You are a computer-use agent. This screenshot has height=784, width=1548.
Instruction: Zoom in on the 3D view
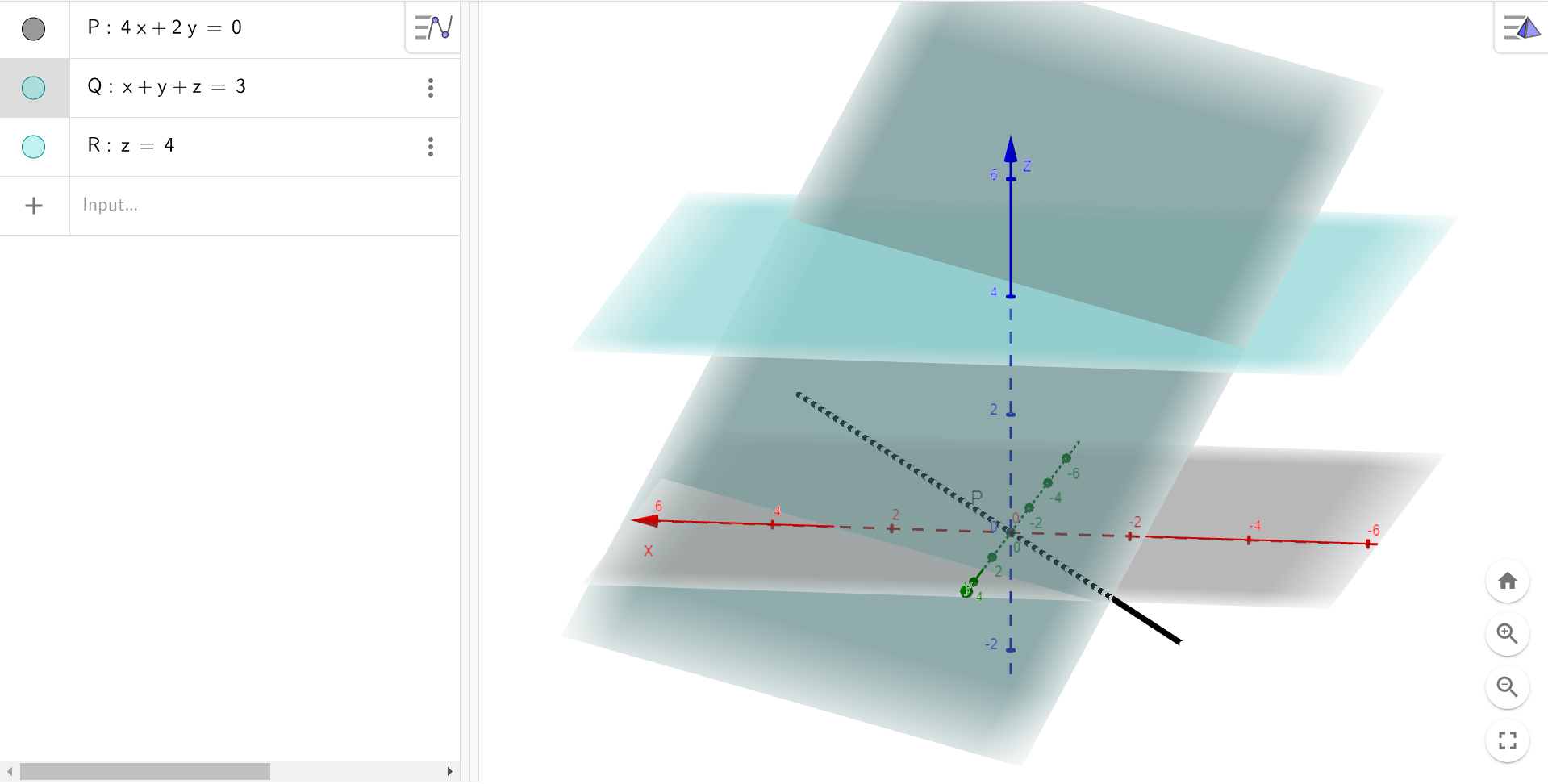1507,634
